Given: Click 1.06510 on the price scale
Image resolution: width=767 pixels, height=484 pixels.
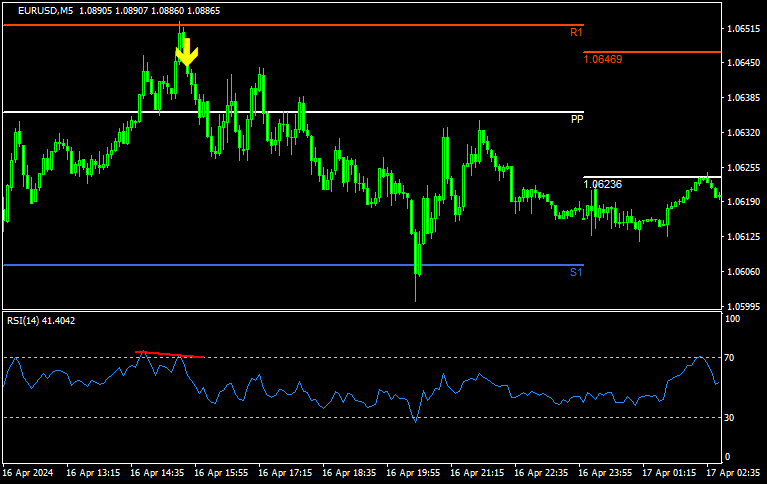Looking at the screenshot, I should 743,29.
